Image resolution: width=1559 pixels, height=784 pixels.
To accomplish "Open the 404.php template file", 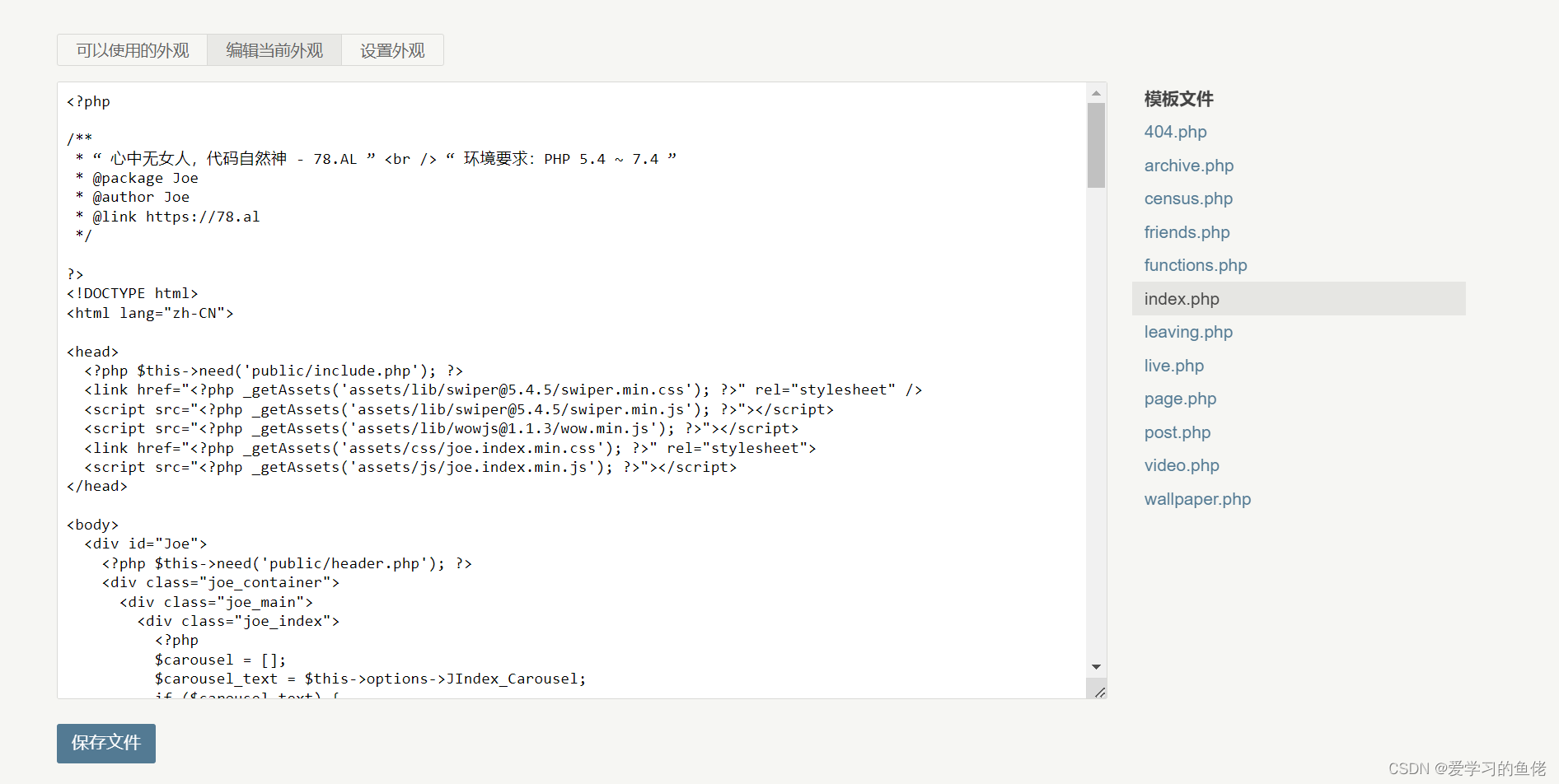I will (1175, 132).
